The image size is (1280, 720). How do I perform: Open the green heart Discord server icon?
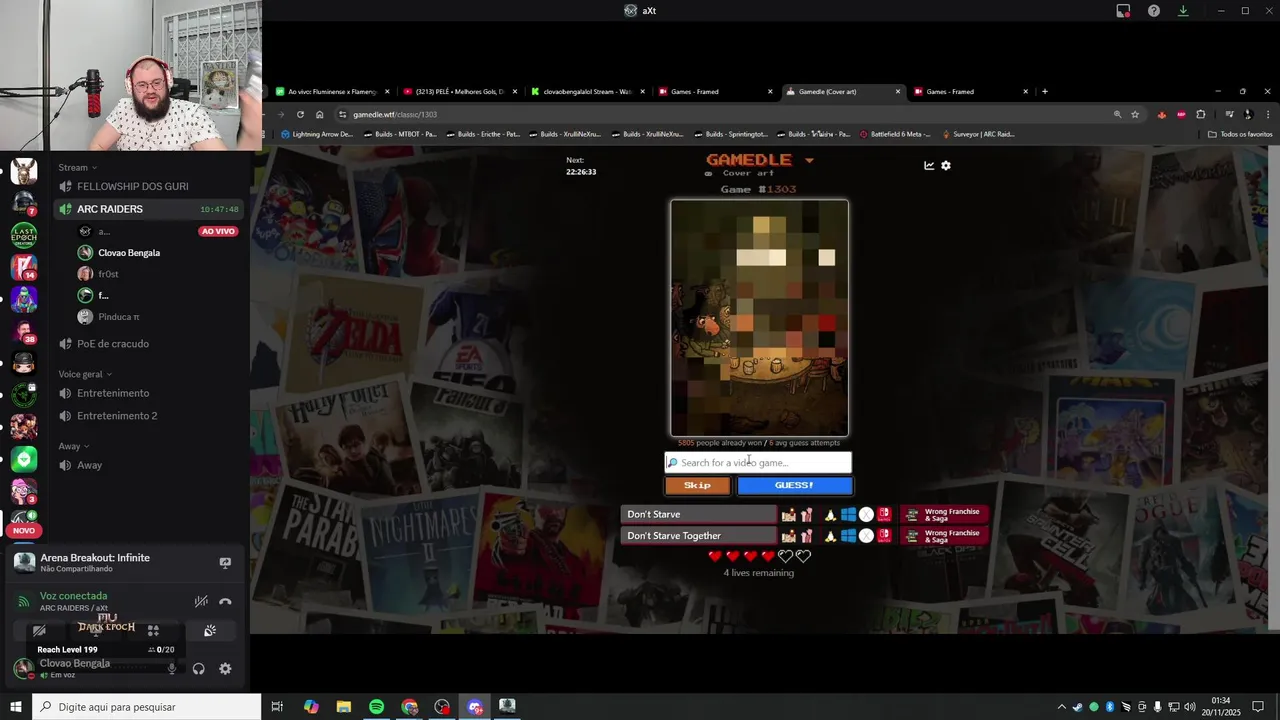point(24,459)
